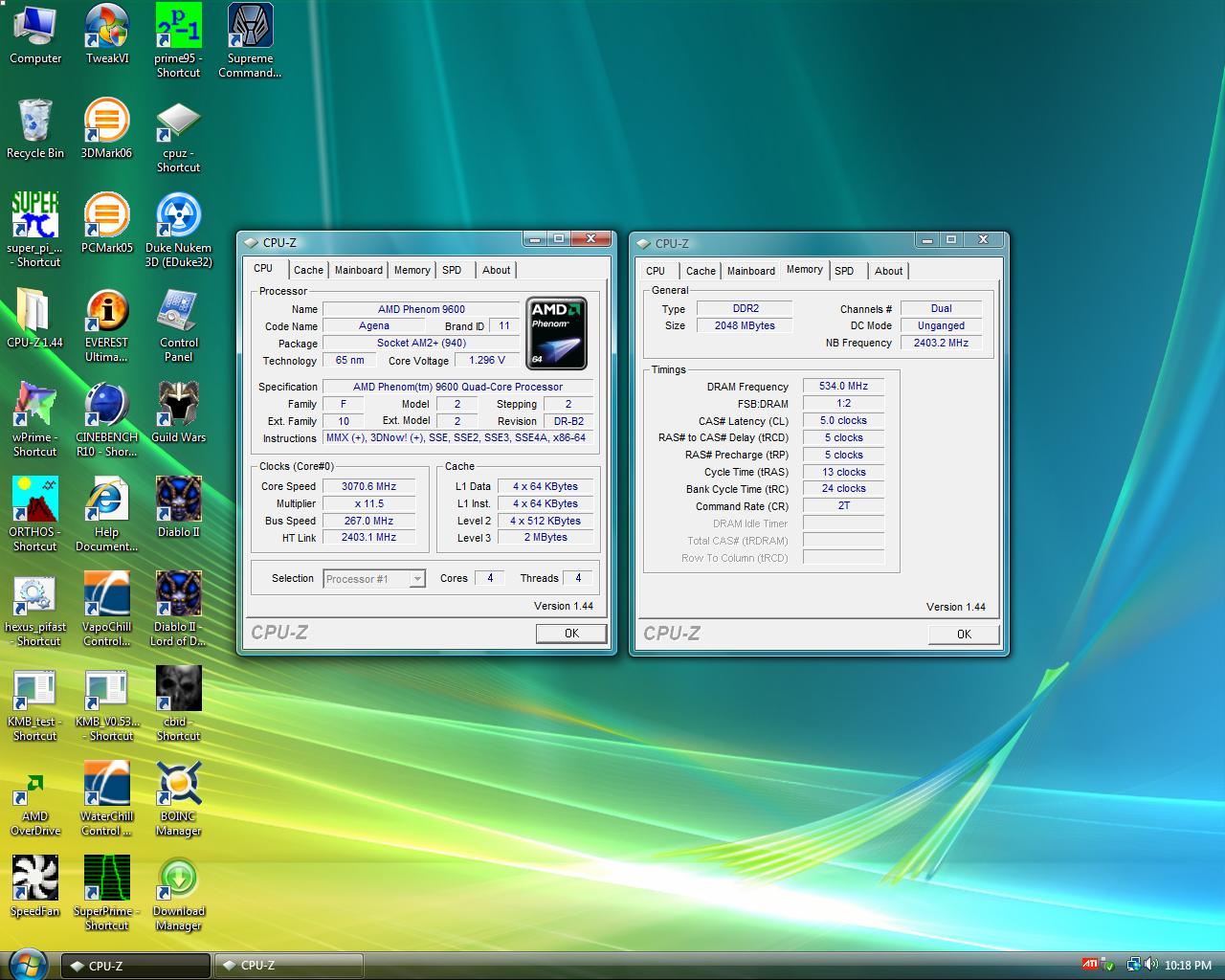Launch 3DMark06 desktop icon
This screenshot has height=980, width=1225.
(106, 129)
